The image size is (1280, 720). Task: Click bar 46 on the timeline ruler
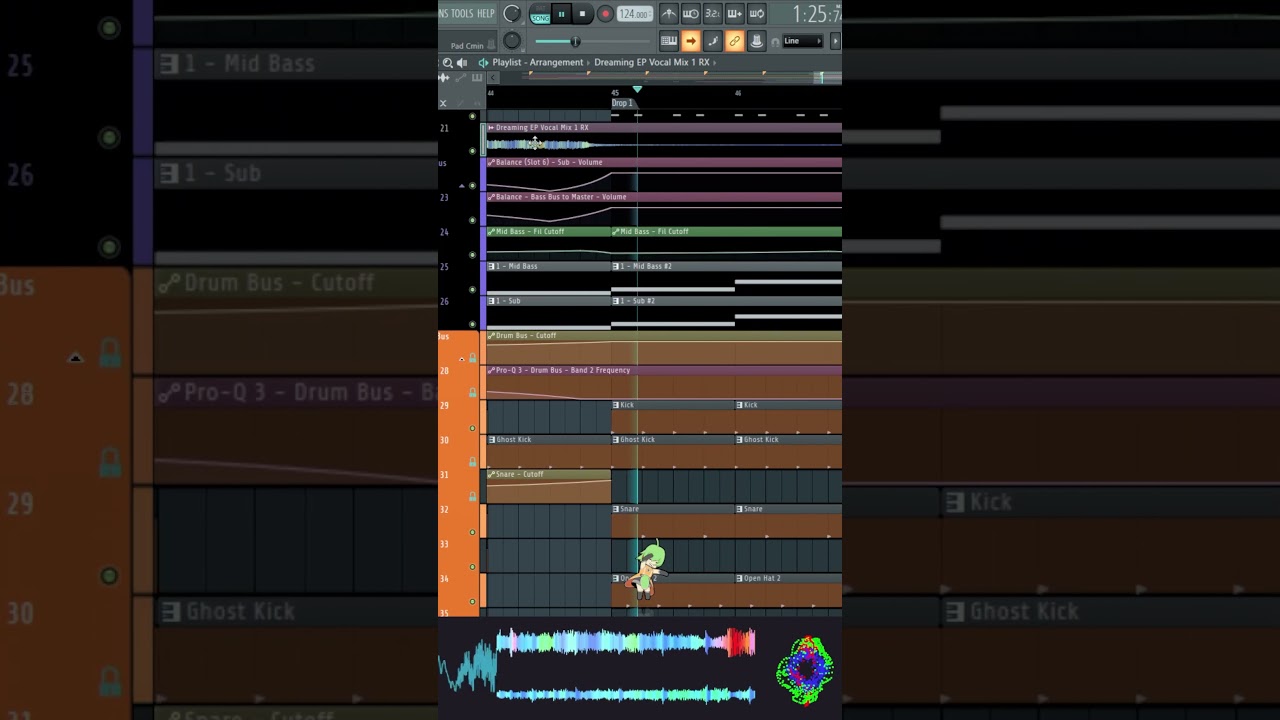pyautogui.click(x=738, y=93)
